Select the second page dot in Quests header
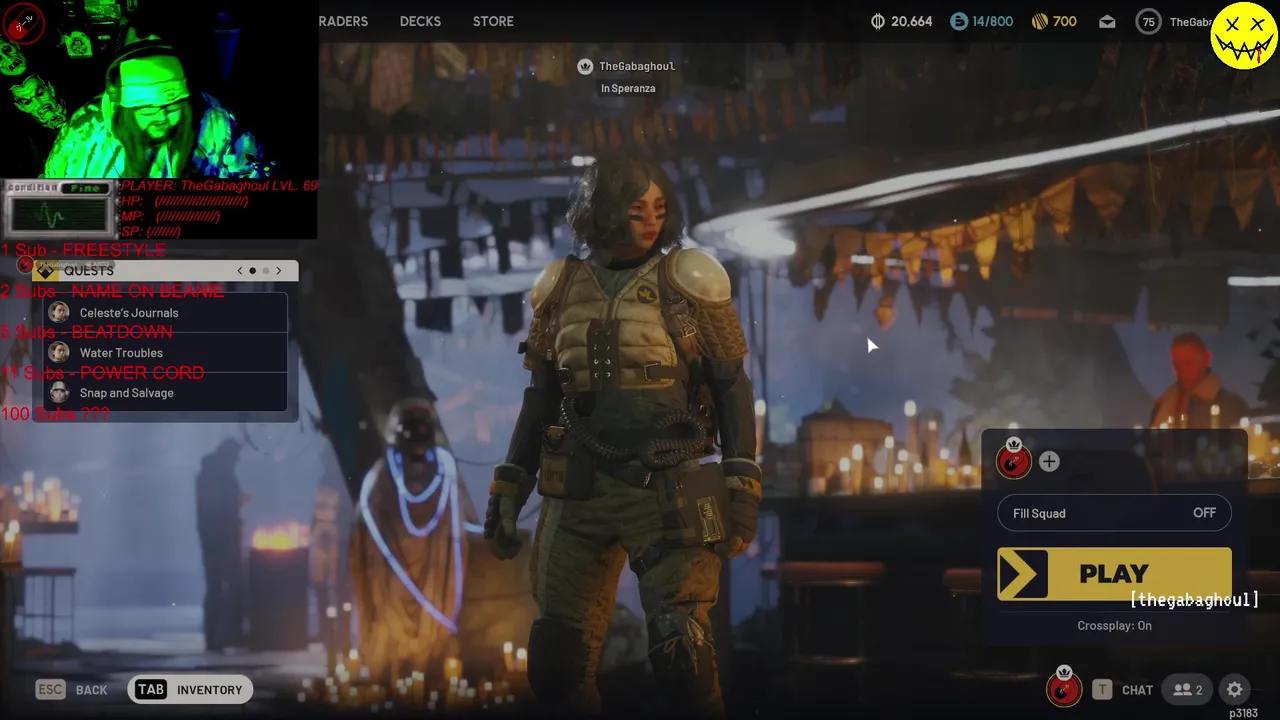Screen dimensions: 1280x720 click(266, 271)
